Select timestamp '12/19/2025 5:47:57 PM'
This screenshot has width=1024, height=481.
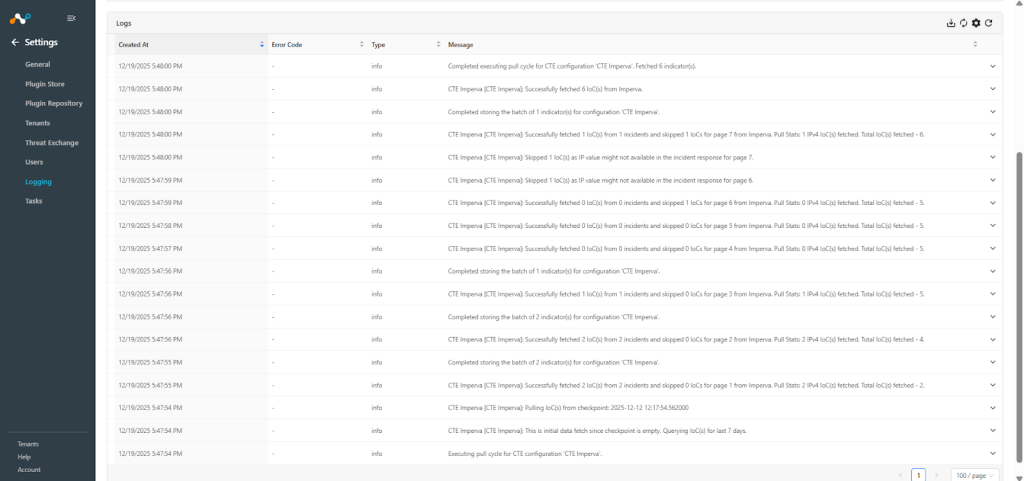(x=150, y=248)
